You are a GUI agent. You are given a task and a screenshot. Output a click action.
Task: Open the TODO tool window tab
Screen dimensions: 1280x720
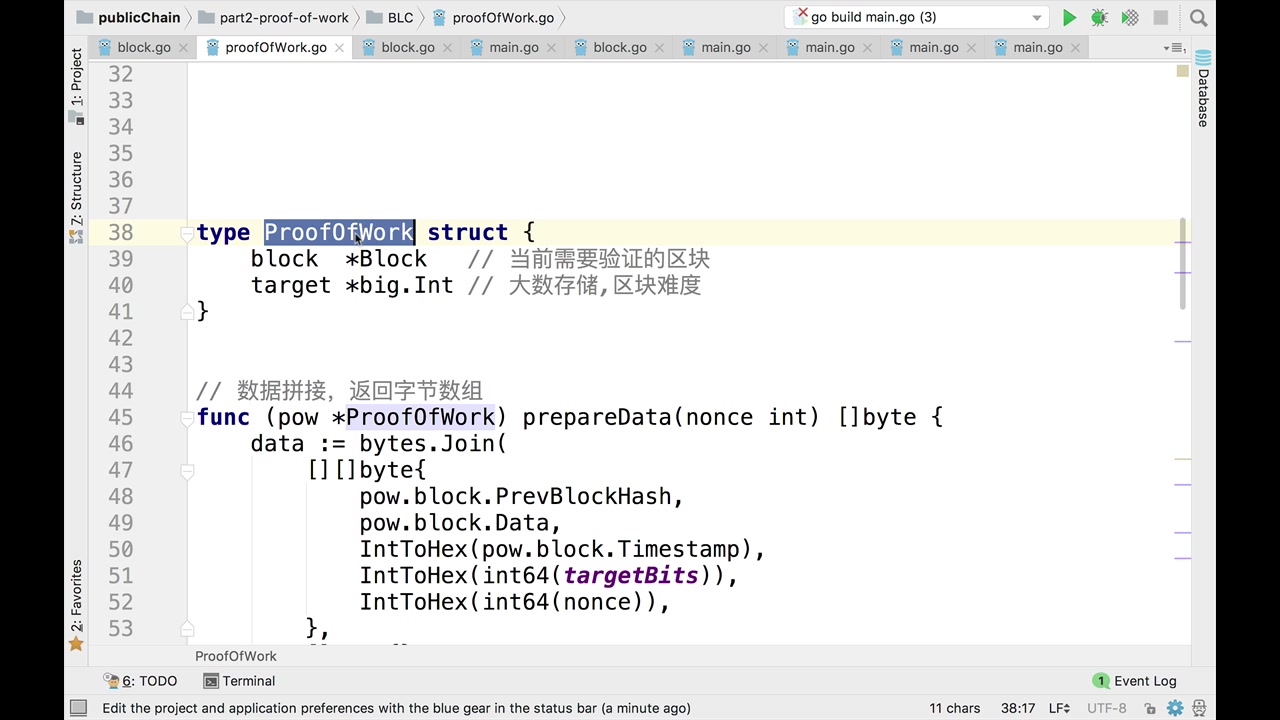(141, 681)
